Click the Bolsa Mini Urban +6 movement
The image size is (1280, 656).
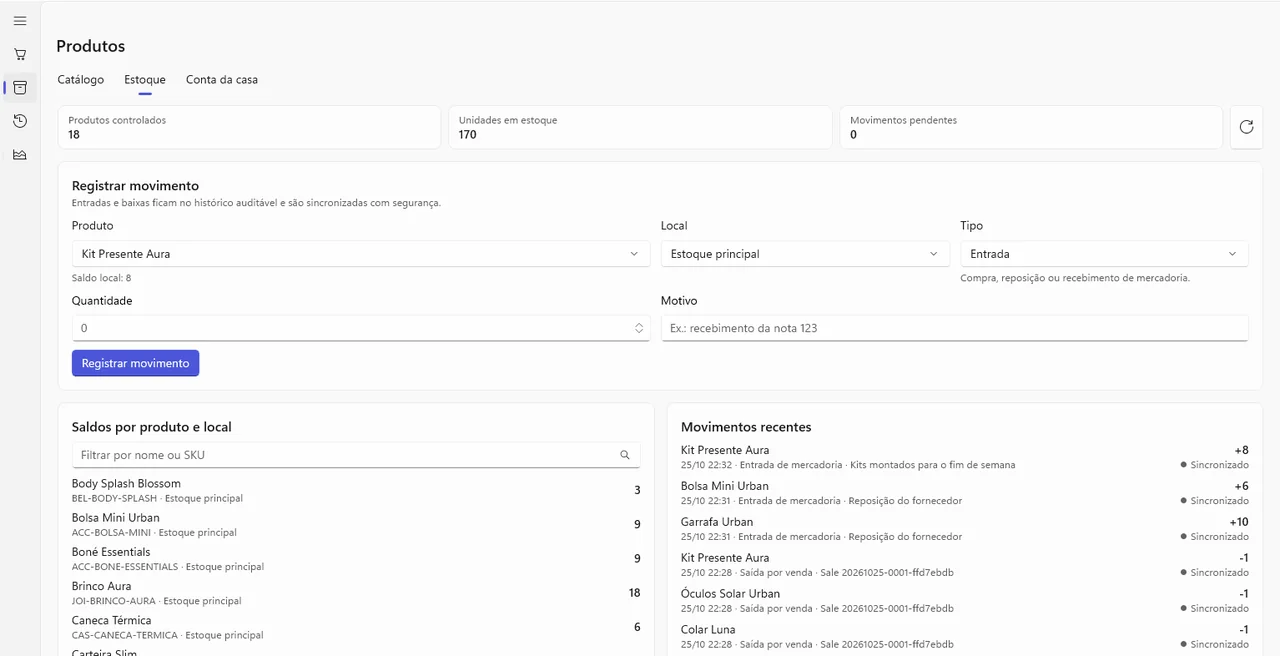point(965,493)
